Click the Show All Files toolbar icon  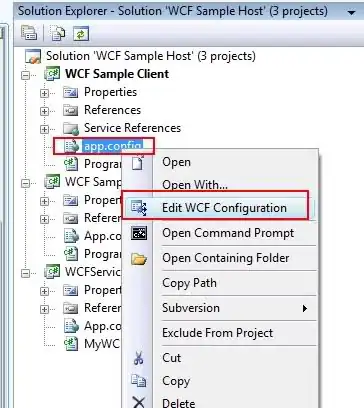tap(58, 33)
